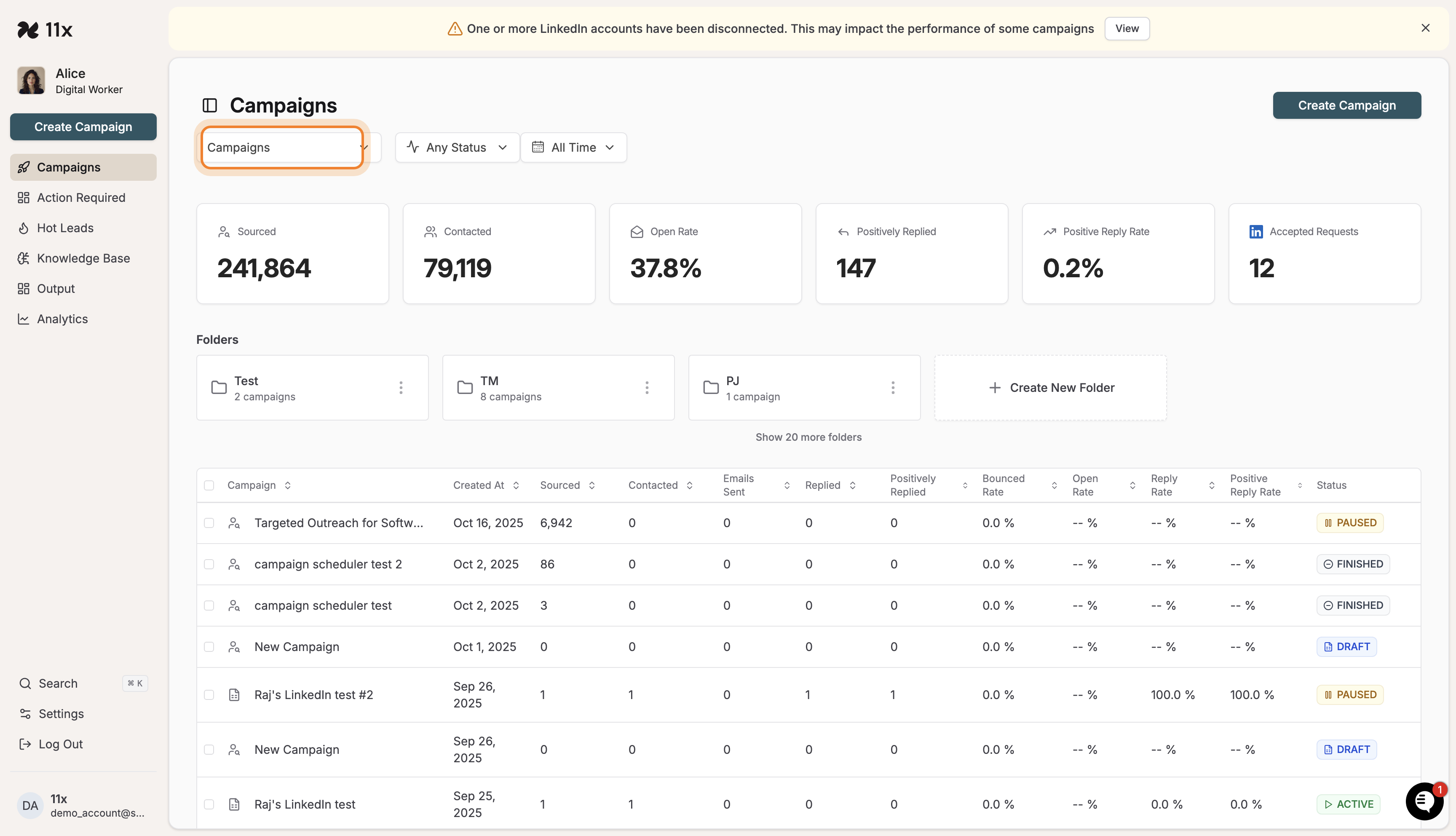Viewport: 1456px width, 836px height.
Task: Open Settings from the sidebar
Action: pos(61,714)
